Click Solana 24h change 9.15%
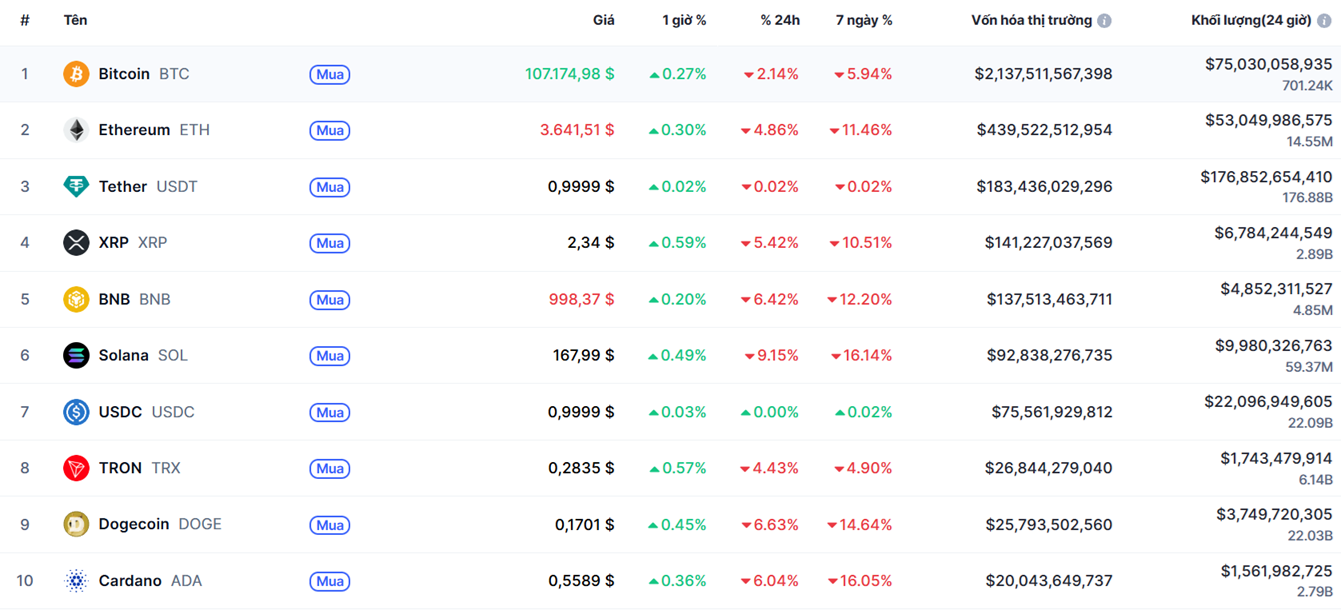Image resolution: width=1341 pixels, height=614 pixels. pos(771,355)
